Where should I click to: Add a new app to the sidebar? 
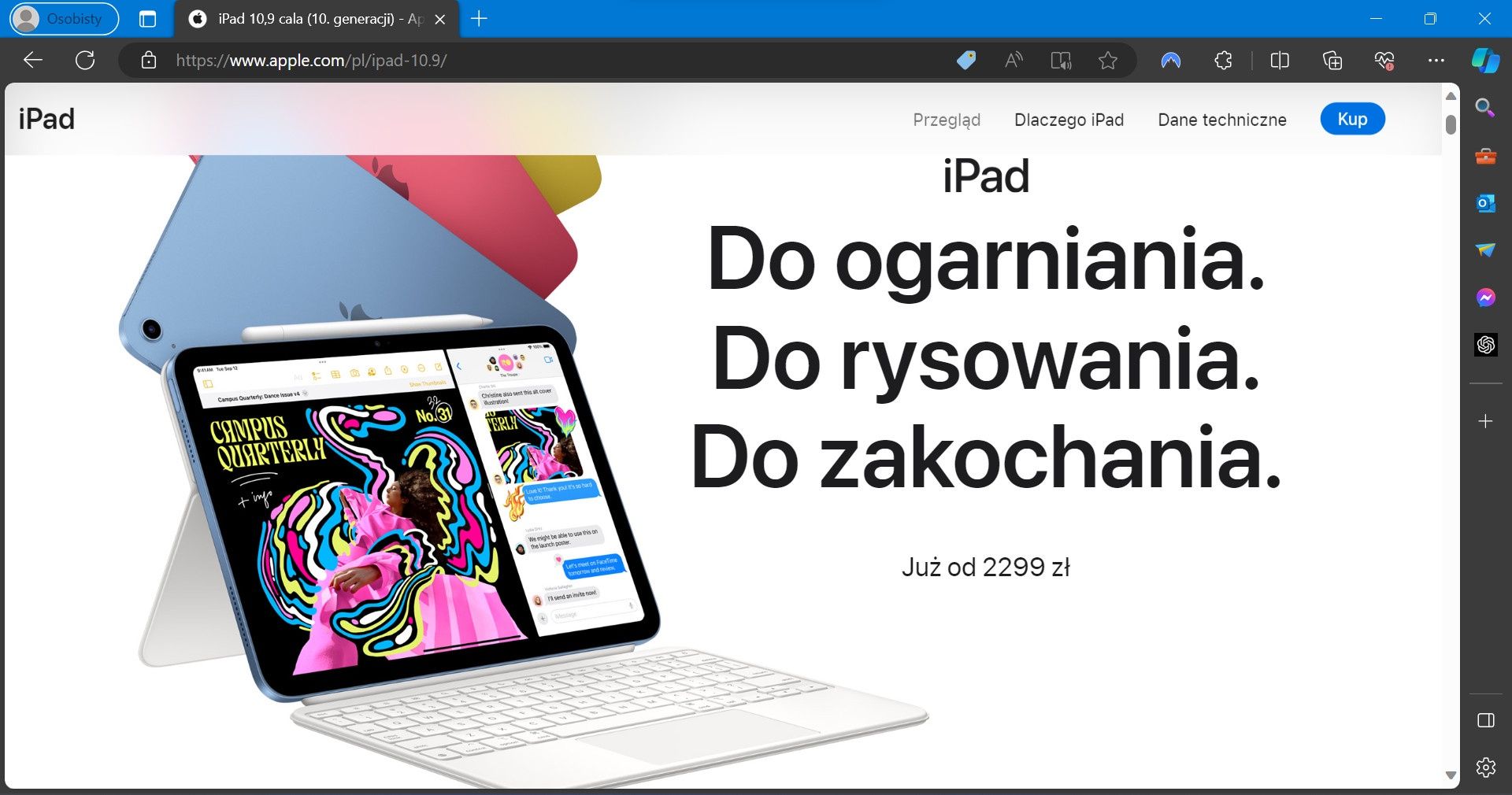1485,421
